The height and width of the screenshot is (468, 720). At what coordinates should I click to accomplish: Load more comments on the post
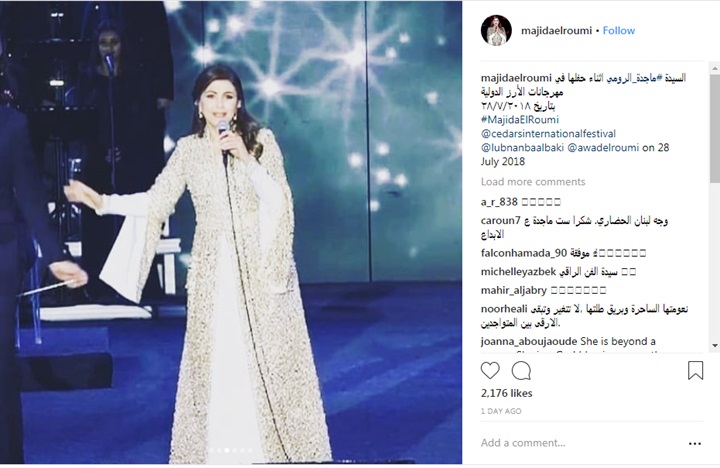click(x=533, y=182)
